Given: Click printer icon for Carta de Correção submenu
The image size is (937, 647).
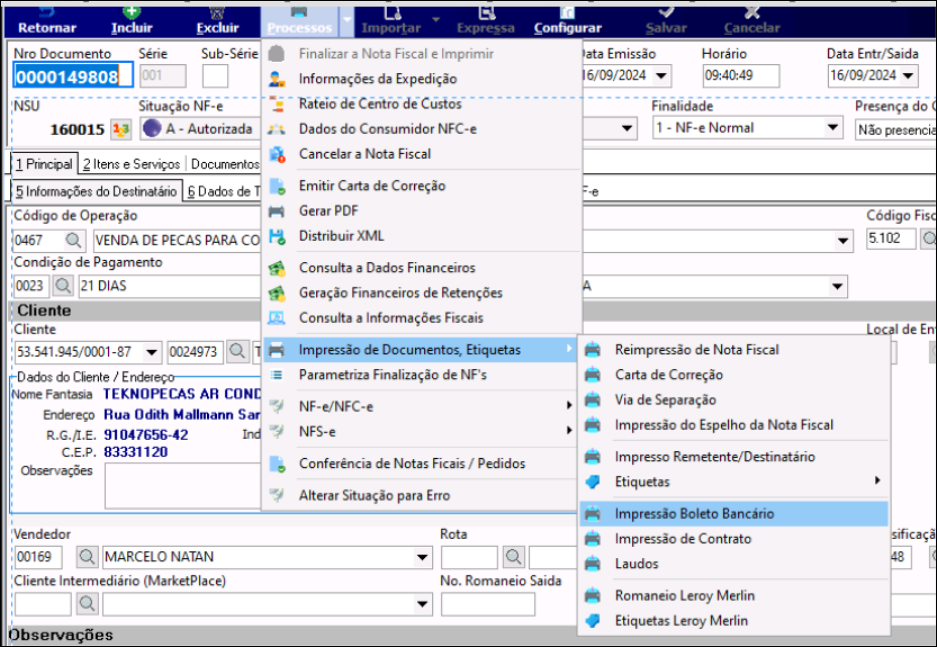Looking at the screenshot, I should pos(593,375).
